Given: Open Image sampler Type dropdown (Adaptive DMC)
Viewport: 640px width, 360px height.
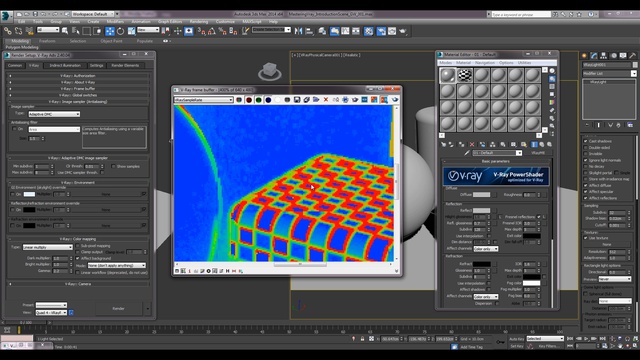Looking at the screenshot, I should click(x=54, y=114).
